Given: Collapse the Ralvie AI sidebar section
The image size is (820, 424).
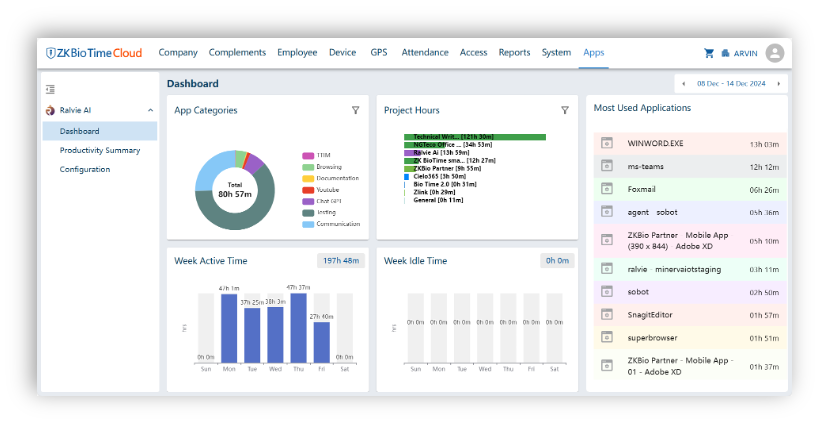Looking at the screenshot, I should pos(150,110).
